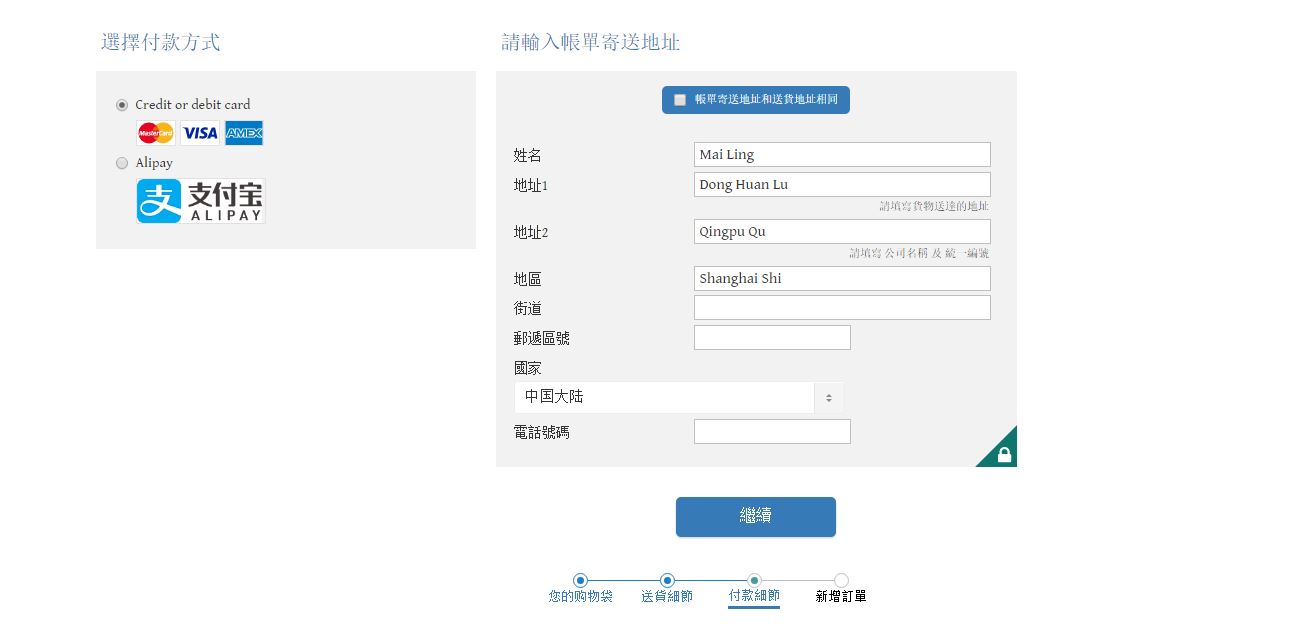Click the 請填寫貨物送達的地址 hint text
This screenshot has height=629, width=1316.
[x=934, y=206]
